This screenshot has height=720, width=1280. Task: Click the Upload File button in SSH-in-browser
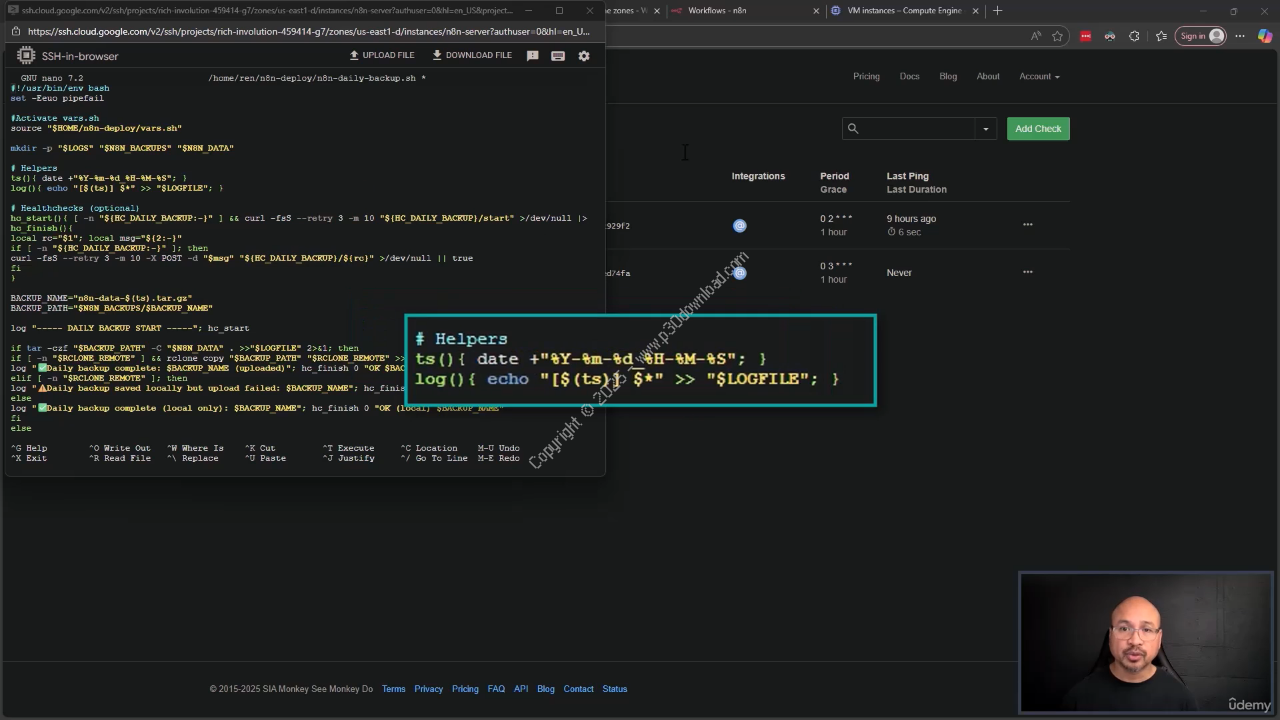pyautogui.click(x=381, y=55)
